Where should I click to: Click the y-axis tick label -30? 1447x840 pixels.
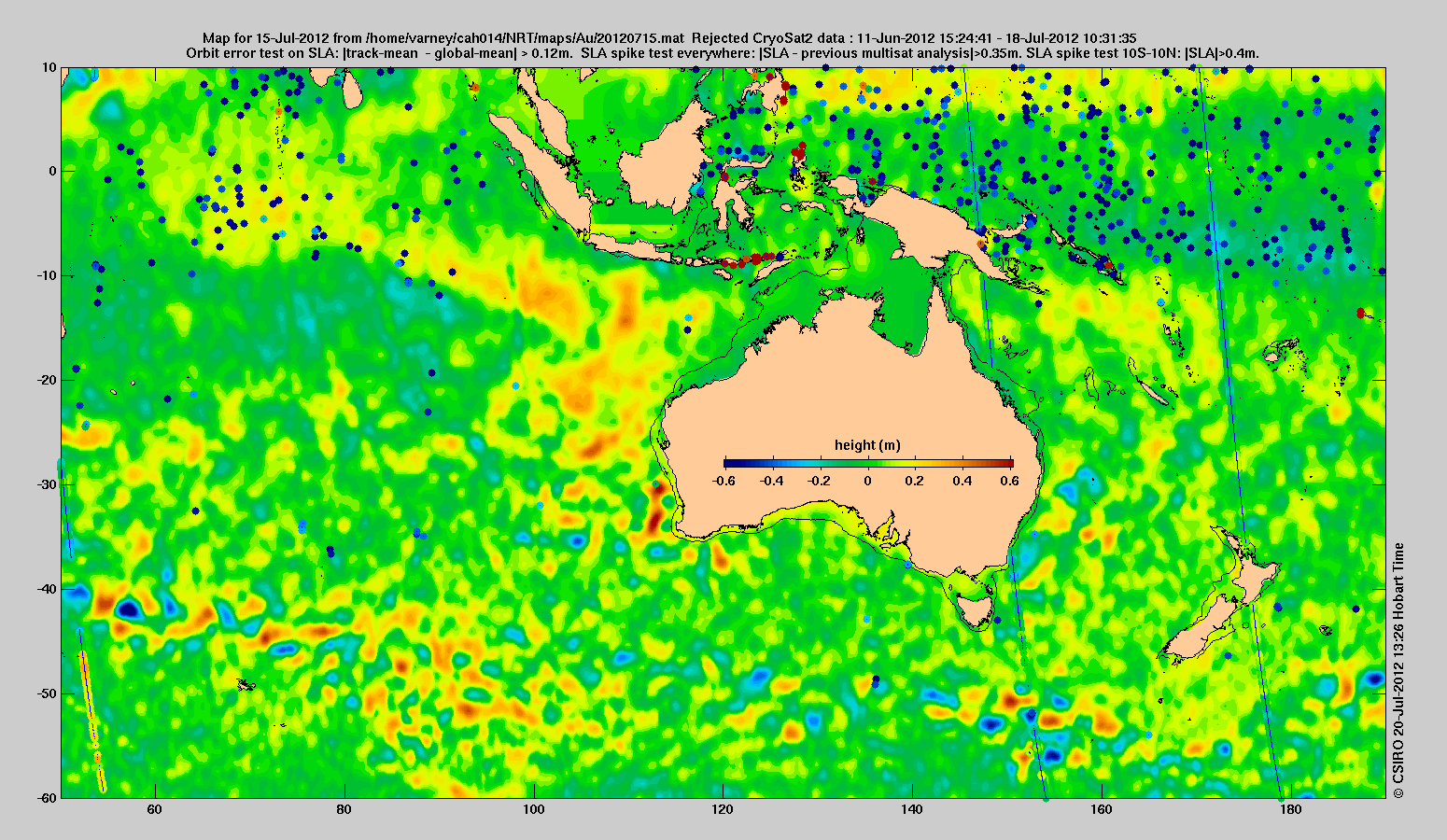point(44,484)
